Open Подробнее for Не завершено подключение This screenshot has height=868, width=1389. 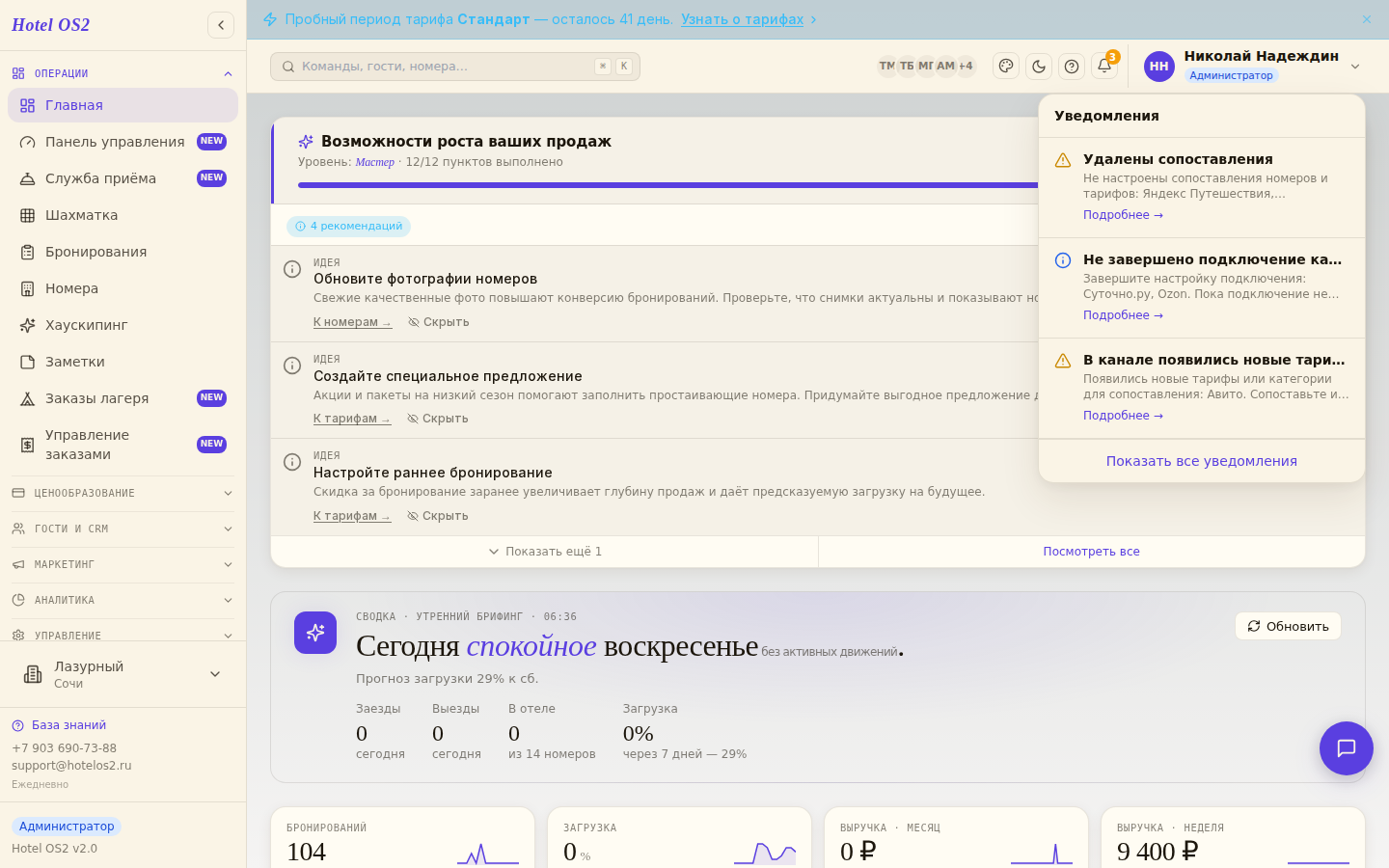(1123, 315)
